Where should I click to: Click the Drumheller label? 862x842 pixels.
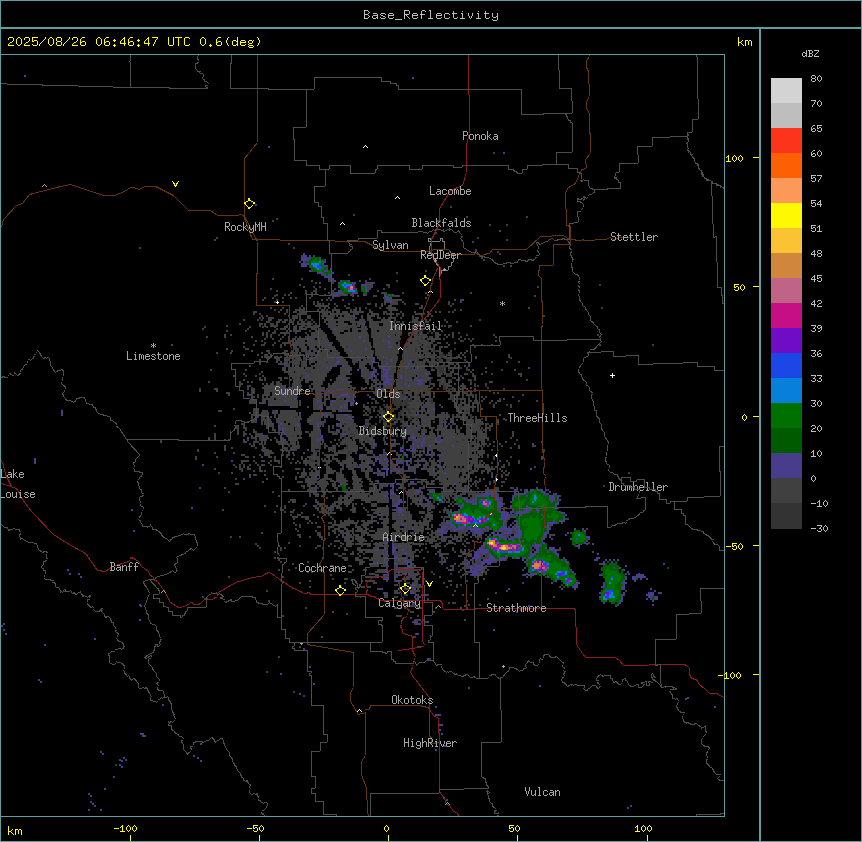point(638,487)
